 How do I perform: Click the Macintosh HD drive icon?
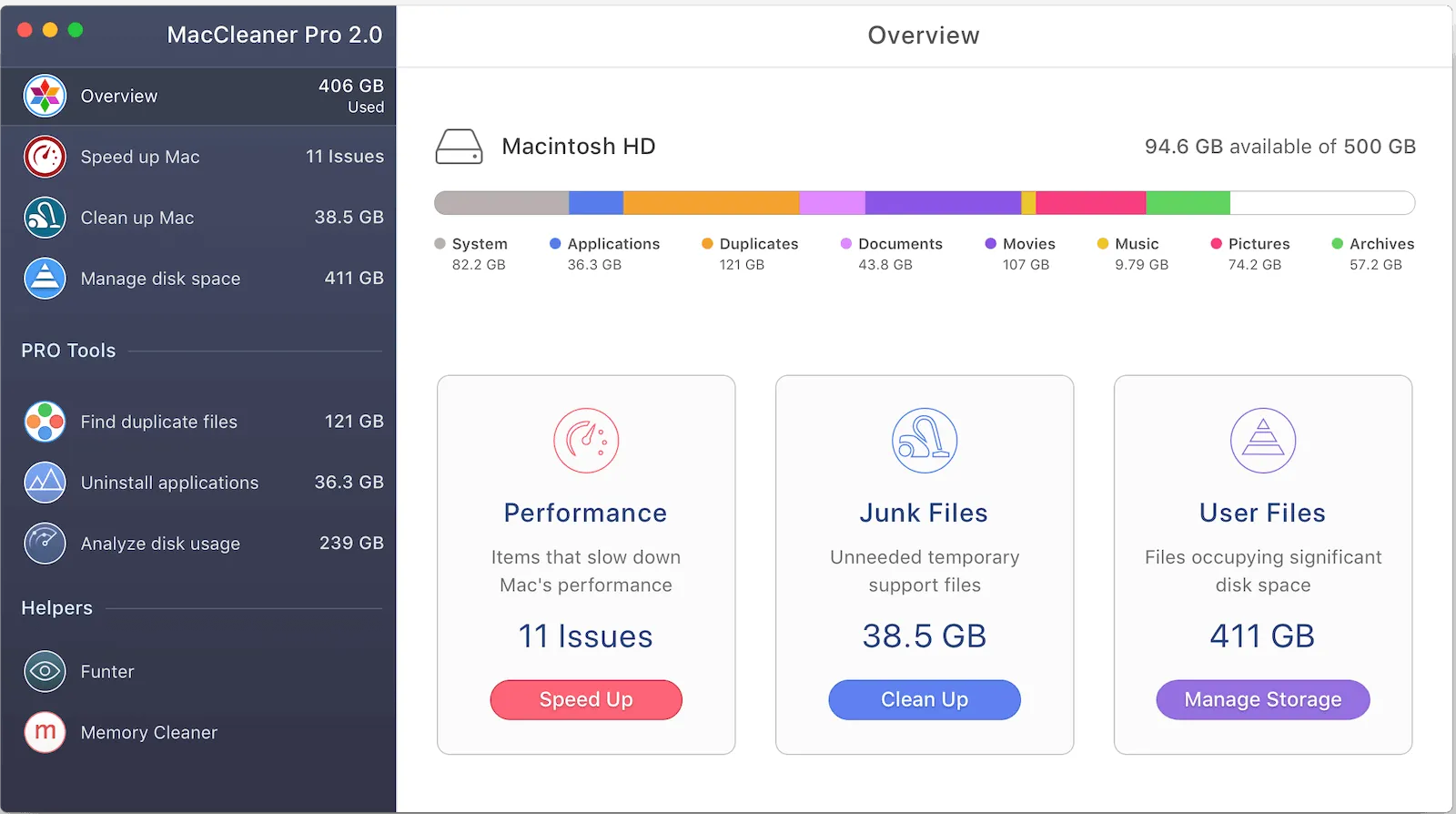point(459,147)
